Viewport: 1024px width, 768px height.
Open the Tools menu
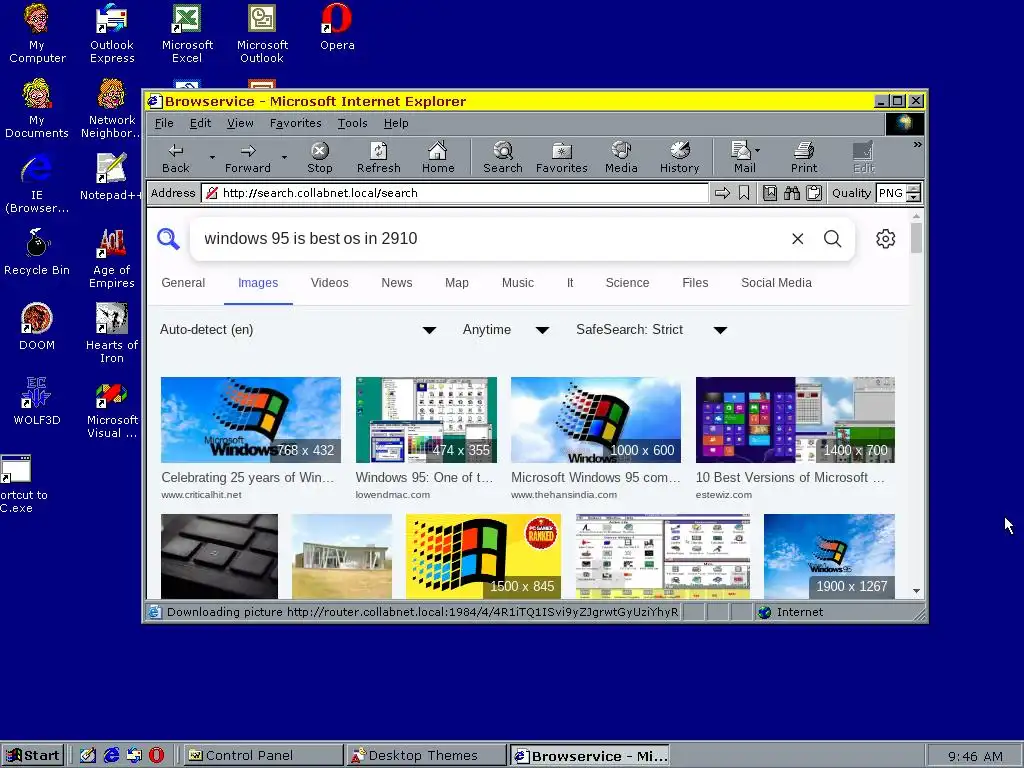tap(352, 123)
